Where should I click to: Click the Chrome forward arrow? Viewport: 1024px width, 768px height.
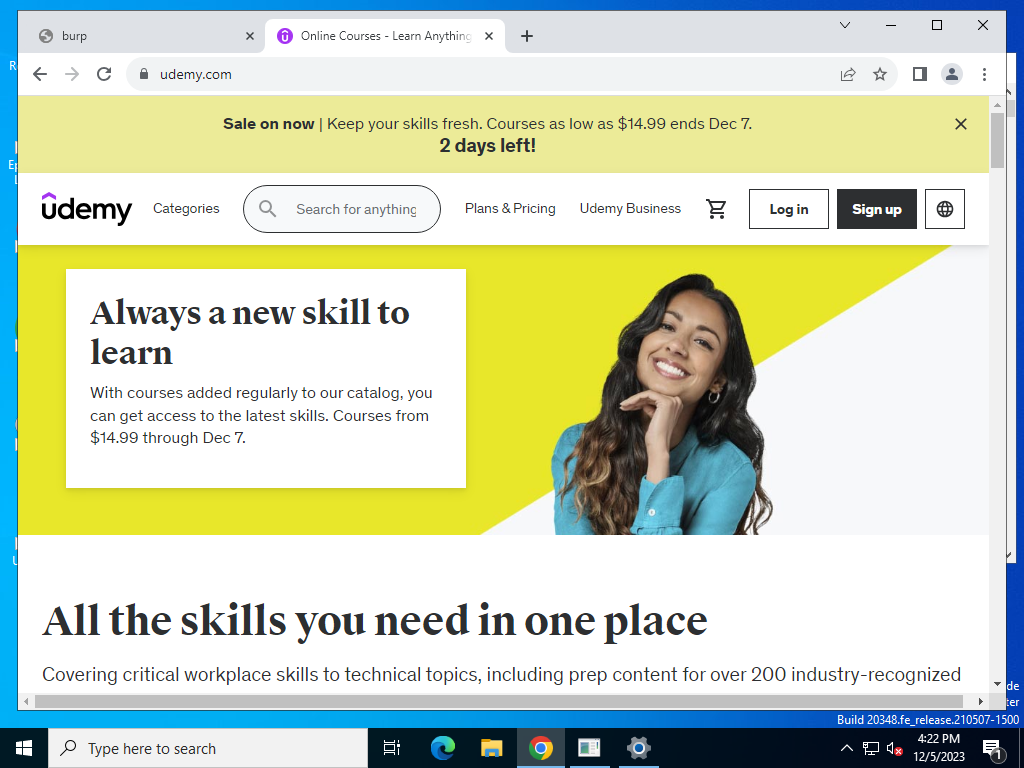click(x=72, y=74)
